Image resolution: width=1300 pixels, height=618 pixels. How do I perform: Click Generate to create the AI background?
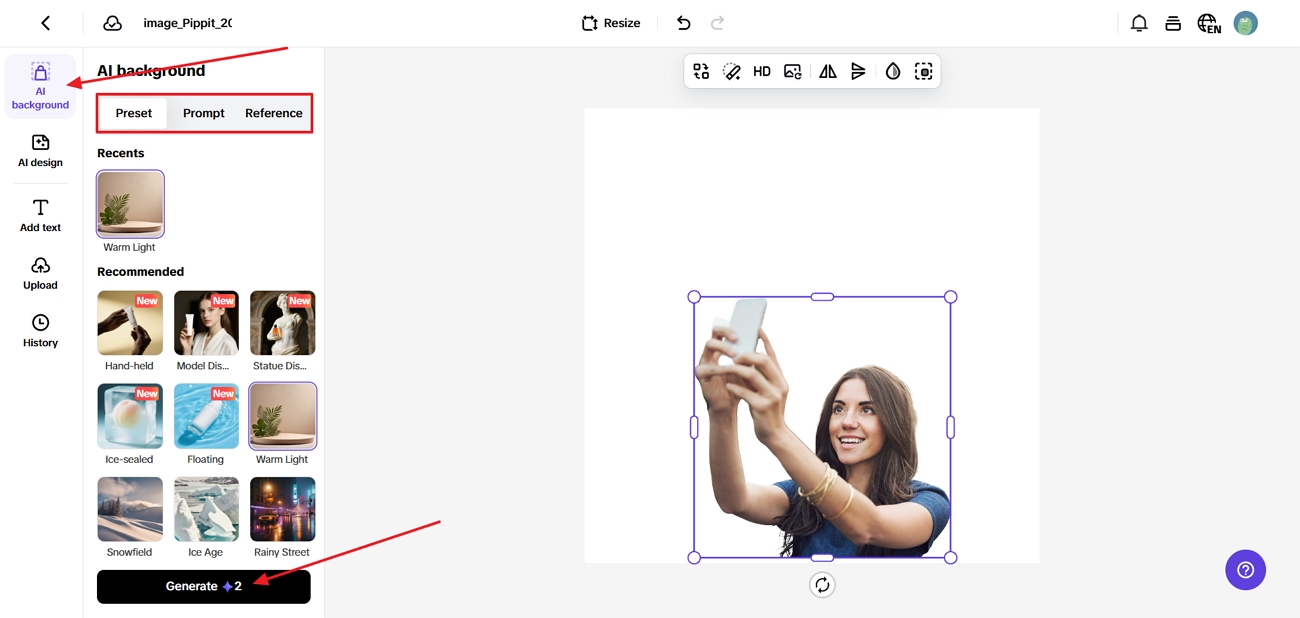pyautogui.click(x=203, y=587)
